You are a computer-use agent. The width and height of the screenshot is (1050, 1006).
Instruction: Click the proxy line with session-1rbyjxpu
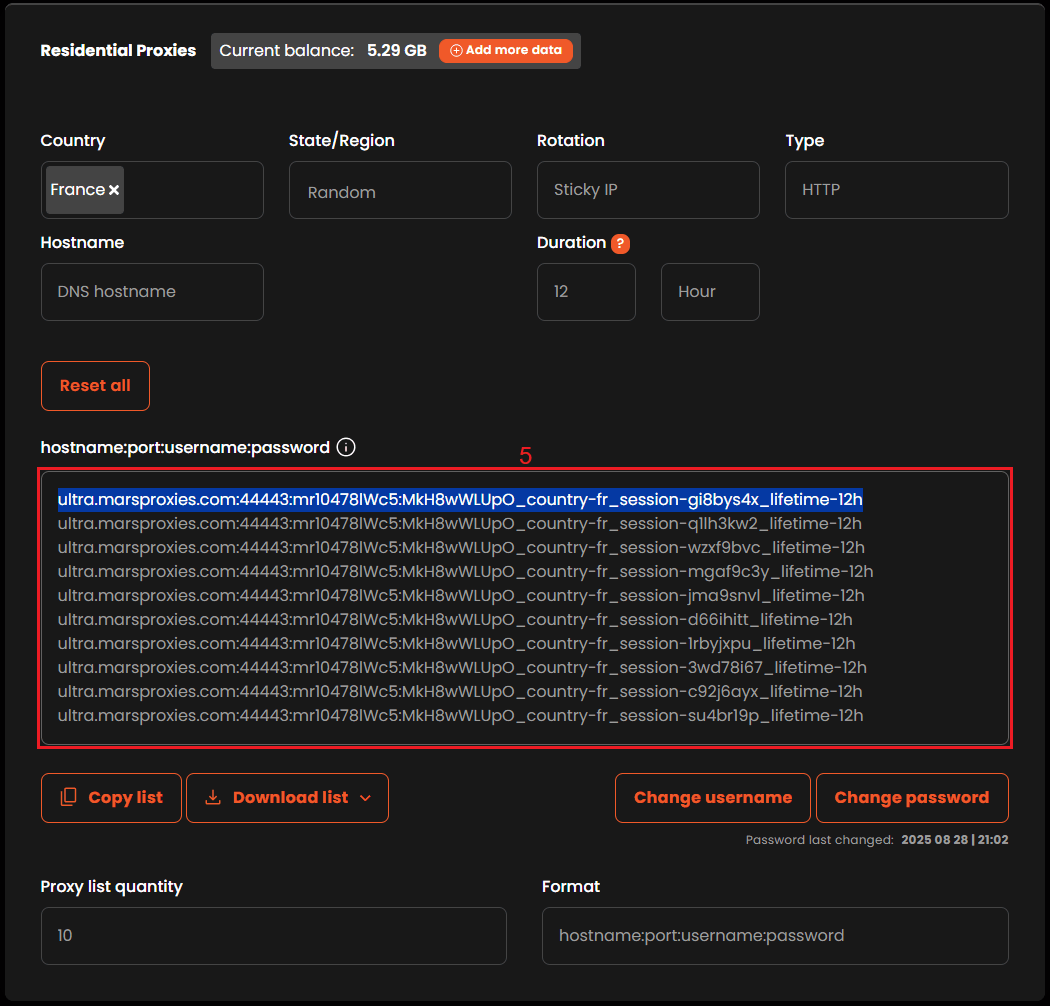pyautogui.click(x=456, y=644)
